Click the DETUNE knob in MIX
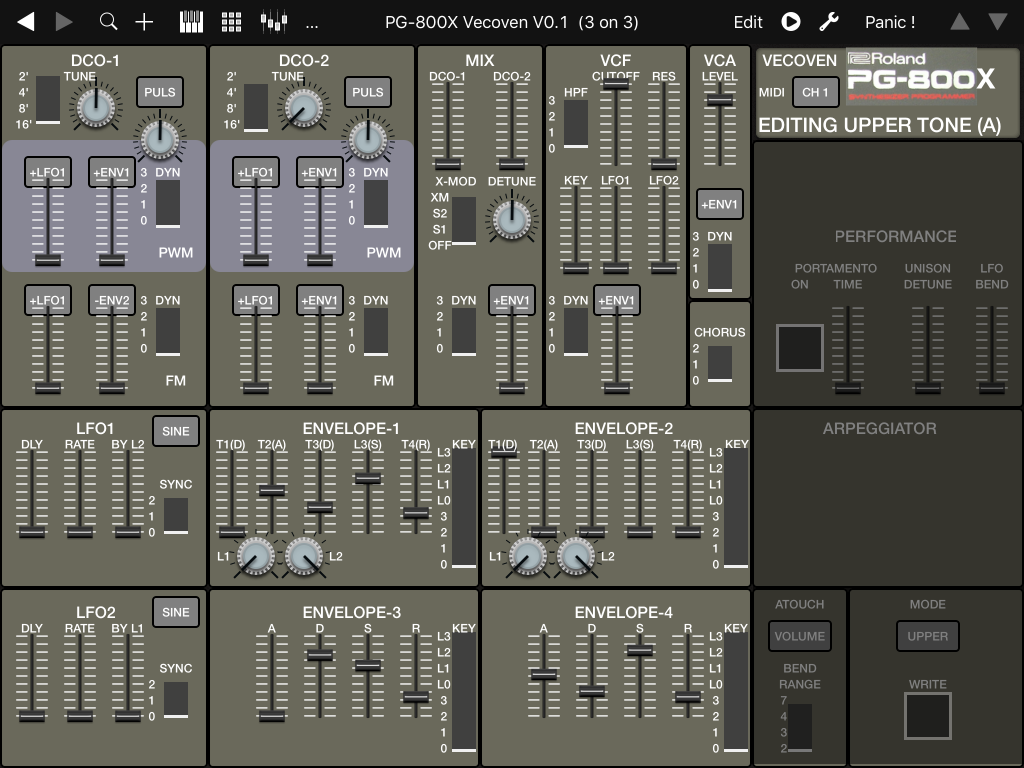Screen dimensions: 1024x768 [x=511, y=219]
